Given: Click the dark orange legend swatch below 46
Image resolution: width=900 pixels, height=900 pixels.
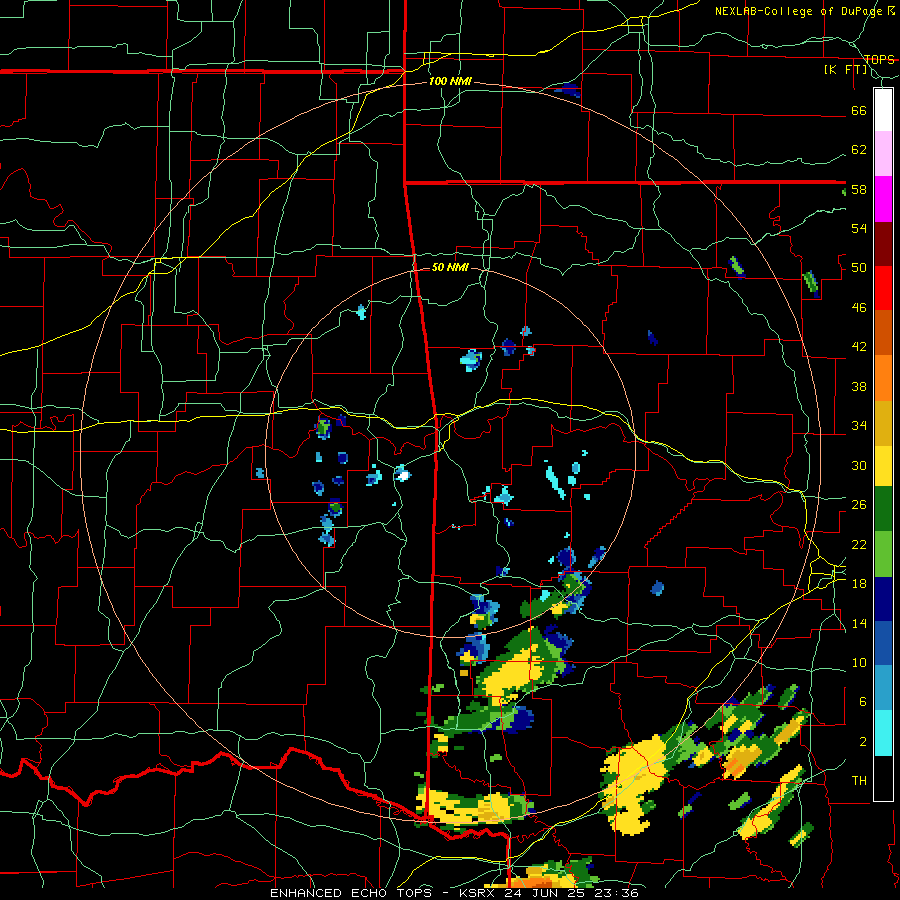Looking at the screenshot, I should click(883, 333).
